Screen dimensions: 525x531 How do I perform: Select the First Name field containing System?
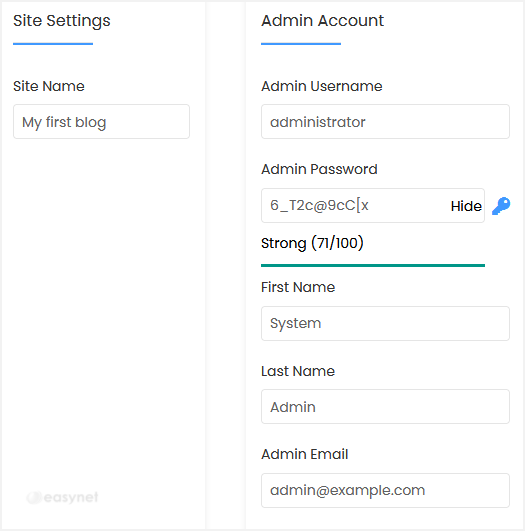click(x=385, y=323)
